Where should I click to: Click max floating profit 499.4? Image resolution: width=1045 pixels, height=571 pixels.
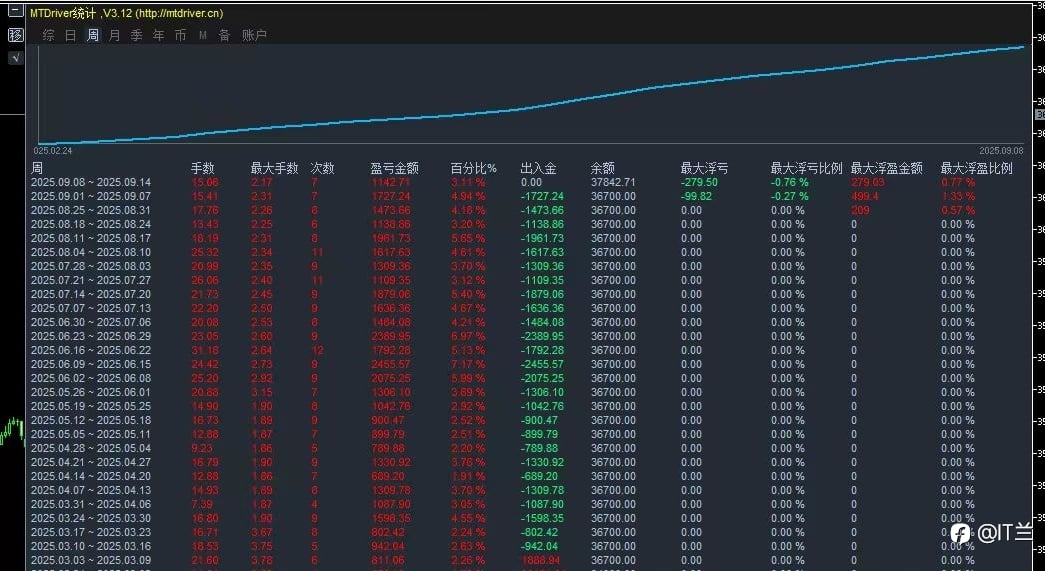tap(864, 197)
